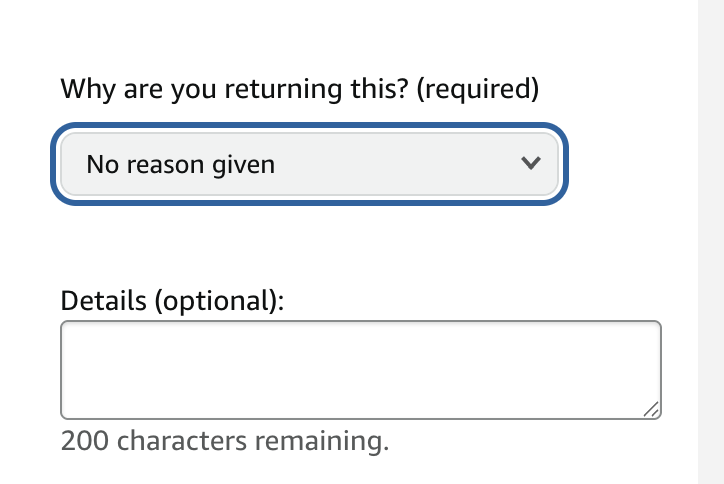This screenshot has height=484, width=724.
Task: Click the word 'remaining' below the textarea
Action: (319, 442)
